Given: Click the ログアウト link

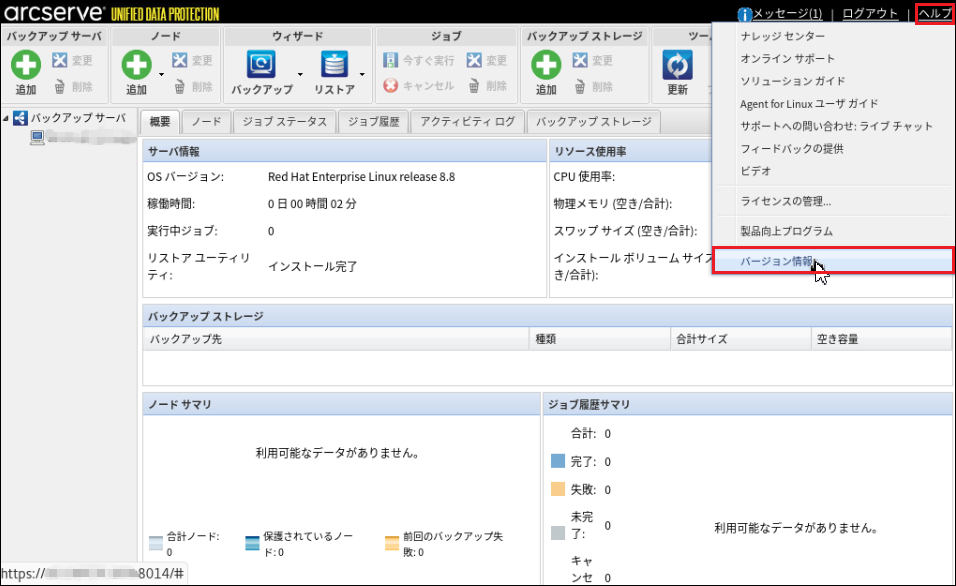Looking at the screenshot, I should pos(870,14).
